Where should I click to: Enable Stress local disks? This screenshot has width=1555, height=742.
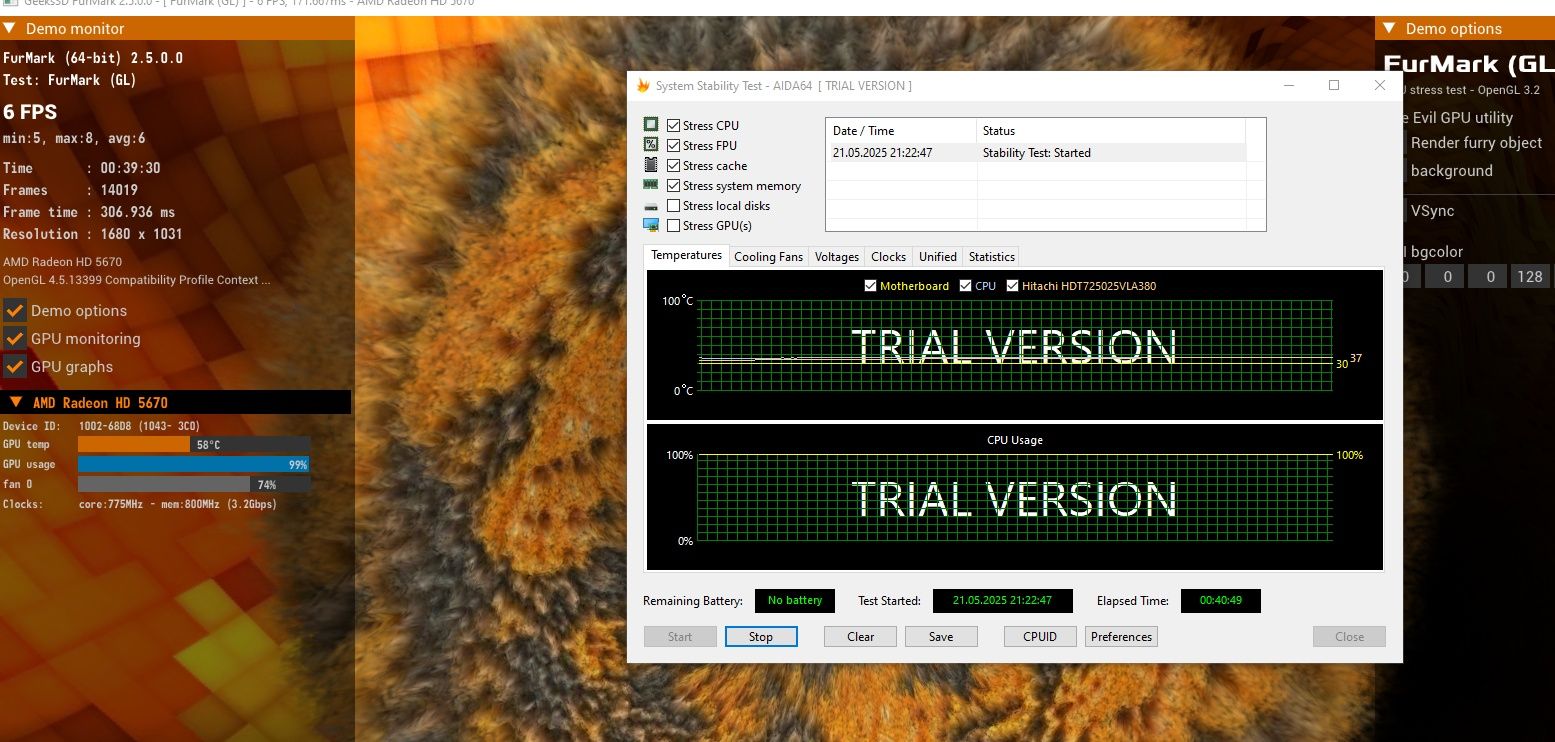coord(673,206)
